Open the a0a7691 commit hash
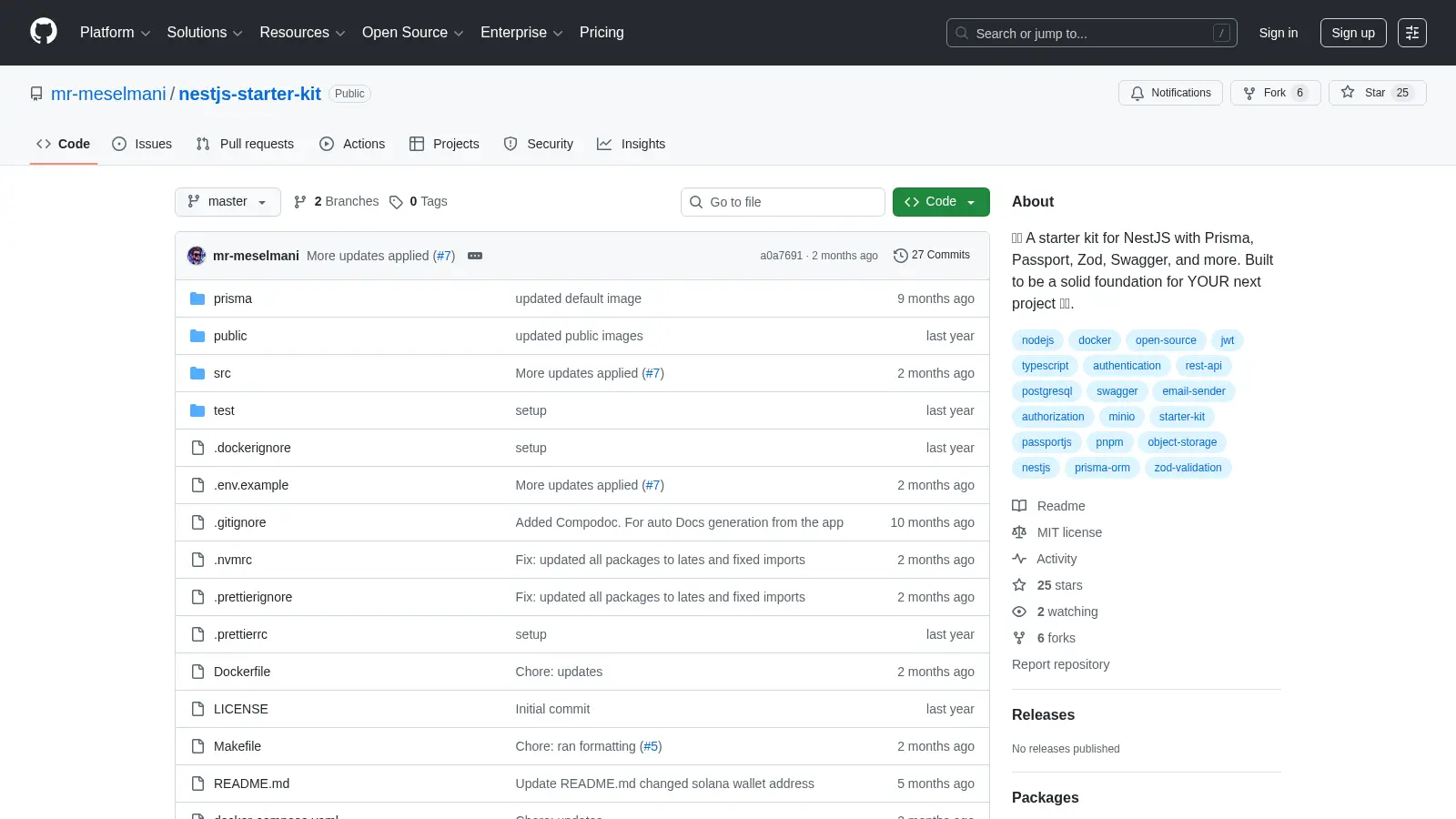Screen dimensions: 1456x819 pos(782,256)
